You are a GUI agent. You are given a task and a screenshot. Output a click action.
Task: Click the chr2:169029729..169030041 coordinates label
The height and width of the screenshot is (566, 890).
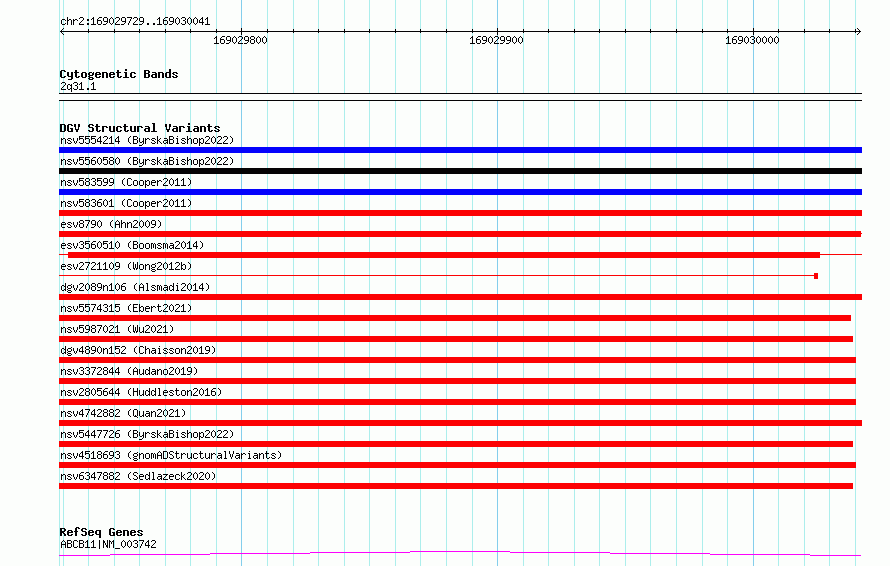click(135, 22)
